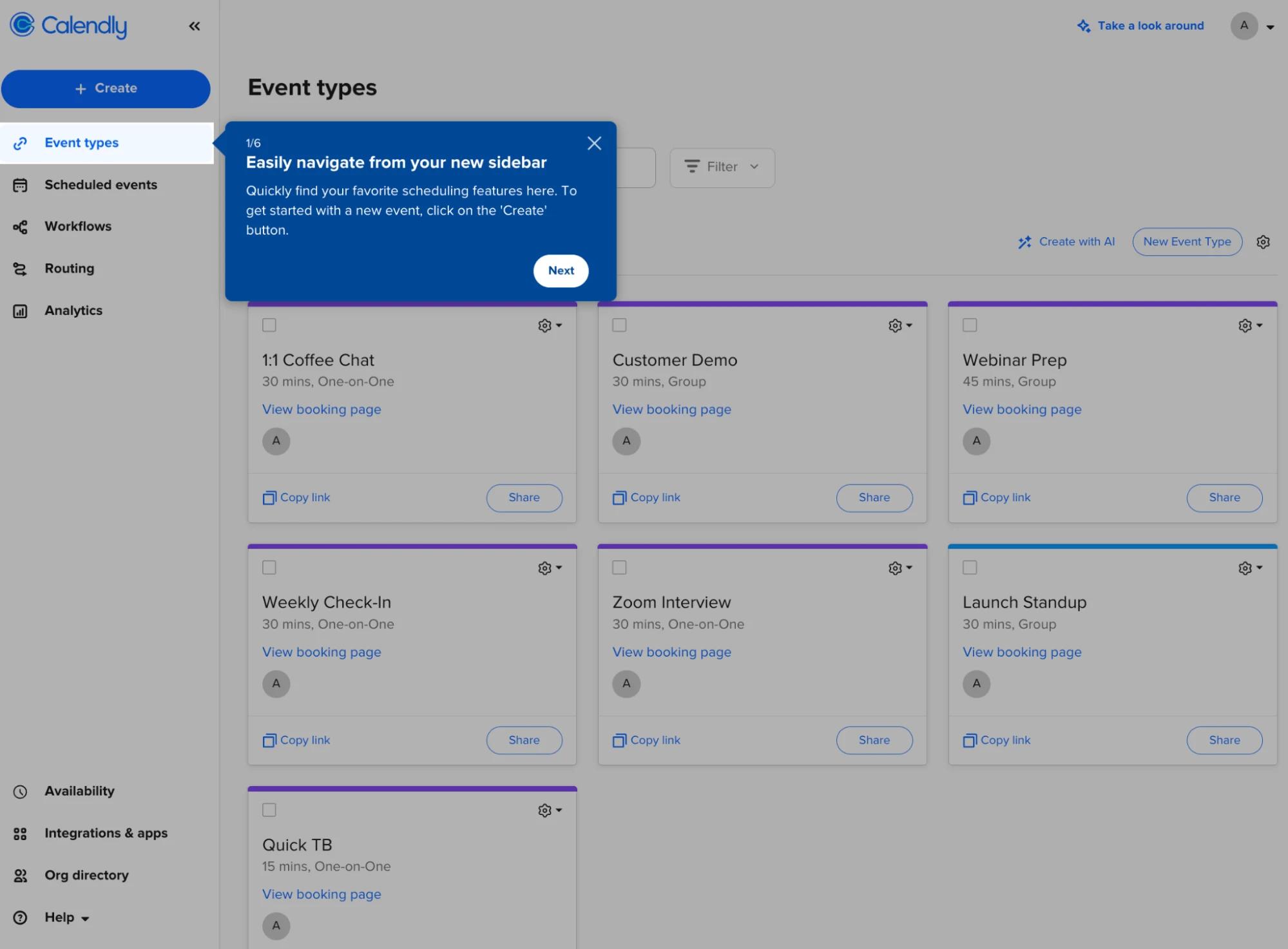Viewport: 1288px width, 949px height.
Task: Toggle checkbox on Weekly Check-In card
Action: (x=269, y=567)
